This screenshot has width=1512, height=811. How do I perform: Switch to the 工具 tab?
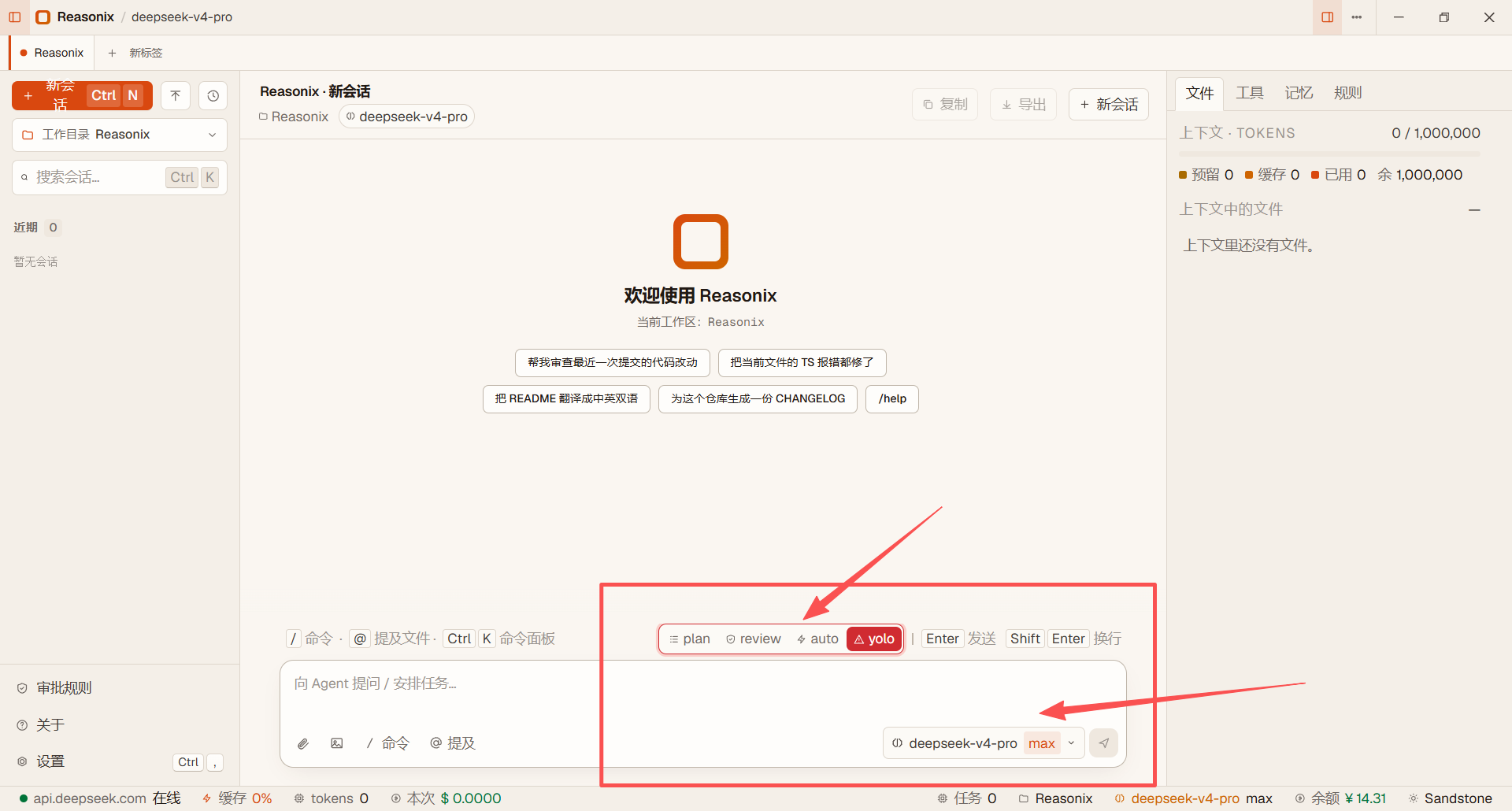1250,93
